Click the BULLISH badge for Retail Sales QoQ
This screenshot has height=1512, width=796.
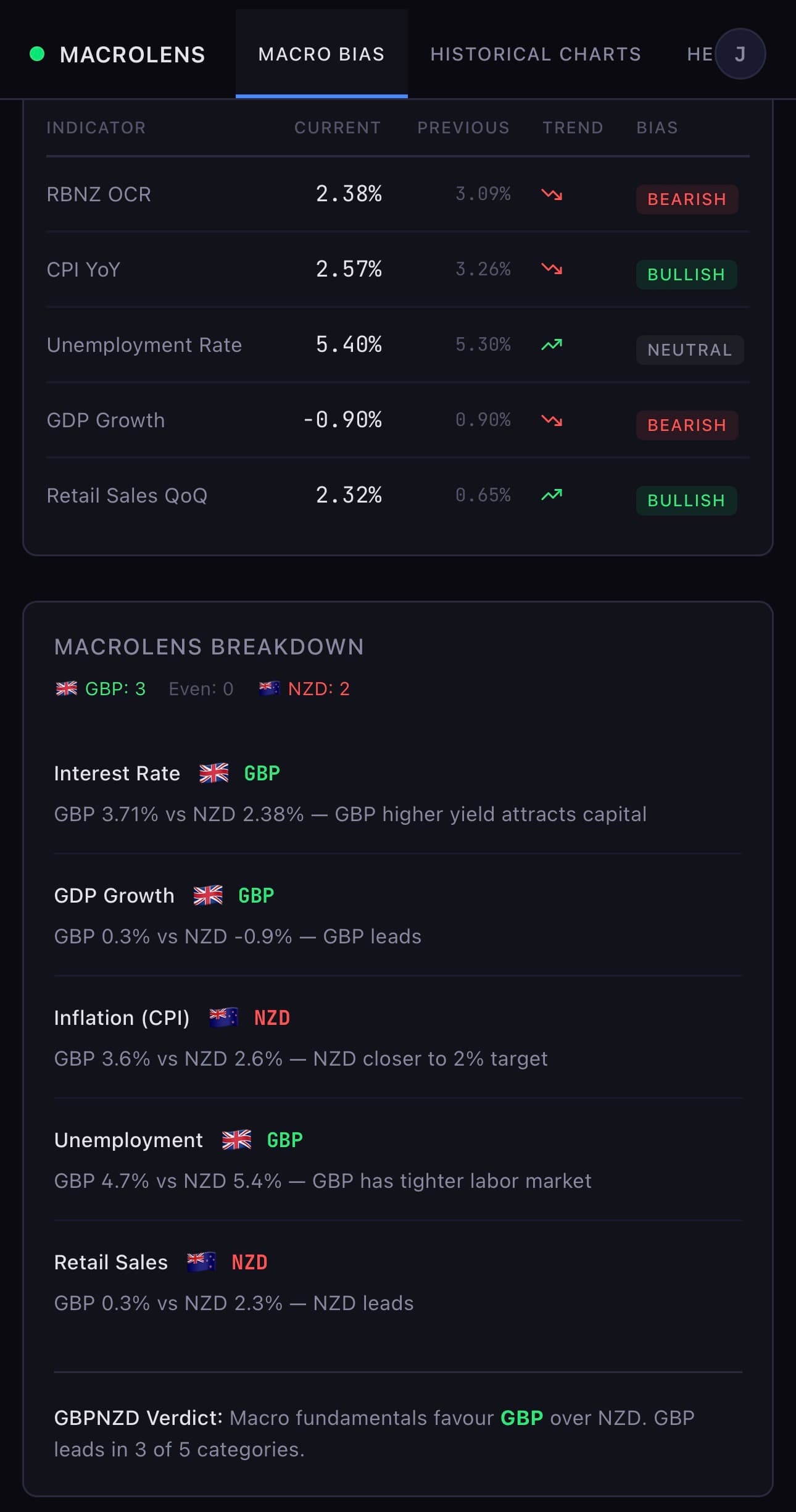(686, 501)
